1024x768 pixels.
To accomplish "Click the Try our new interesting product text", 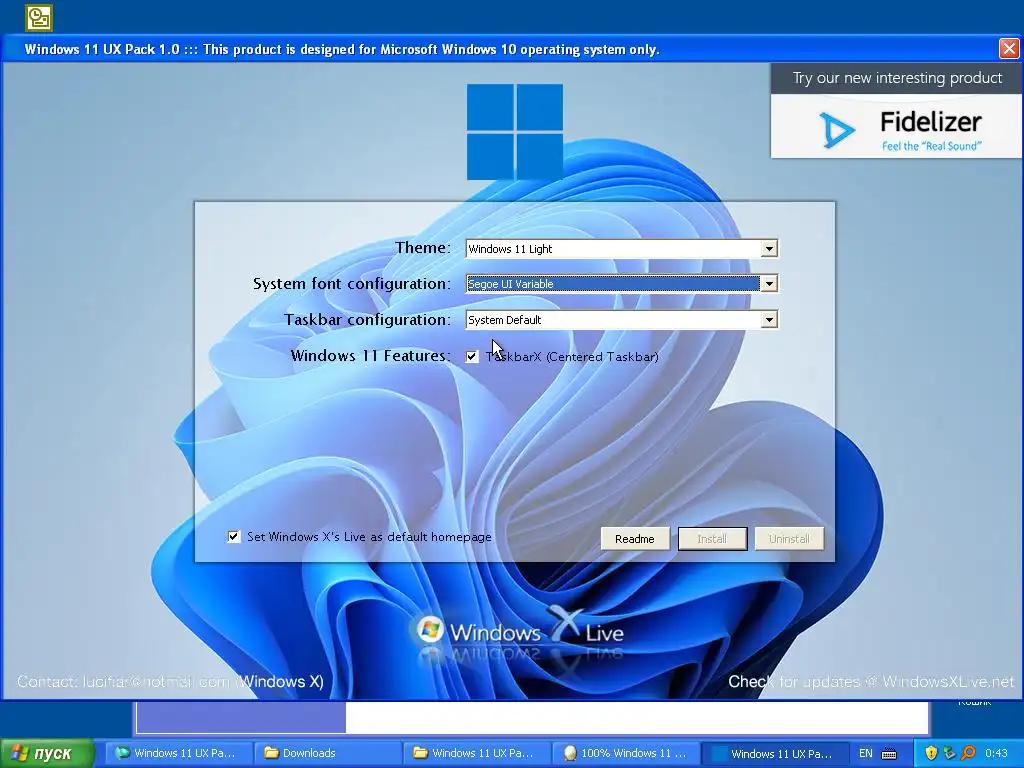I will 897,78.
